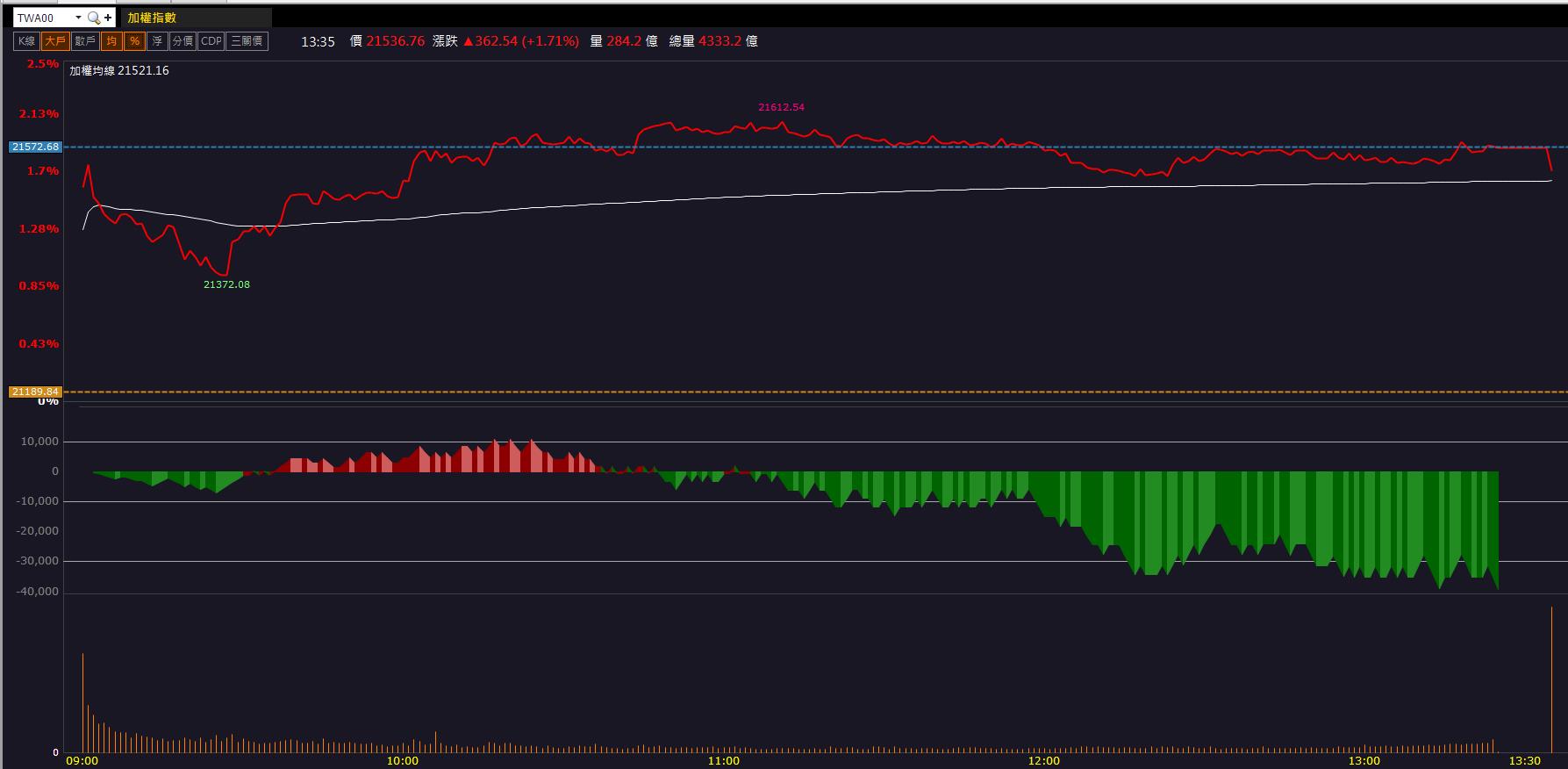This screenshot has height=769, width=1568.
Task: Select the 加權指數 title tab
Action: click(x=195, y=18)
